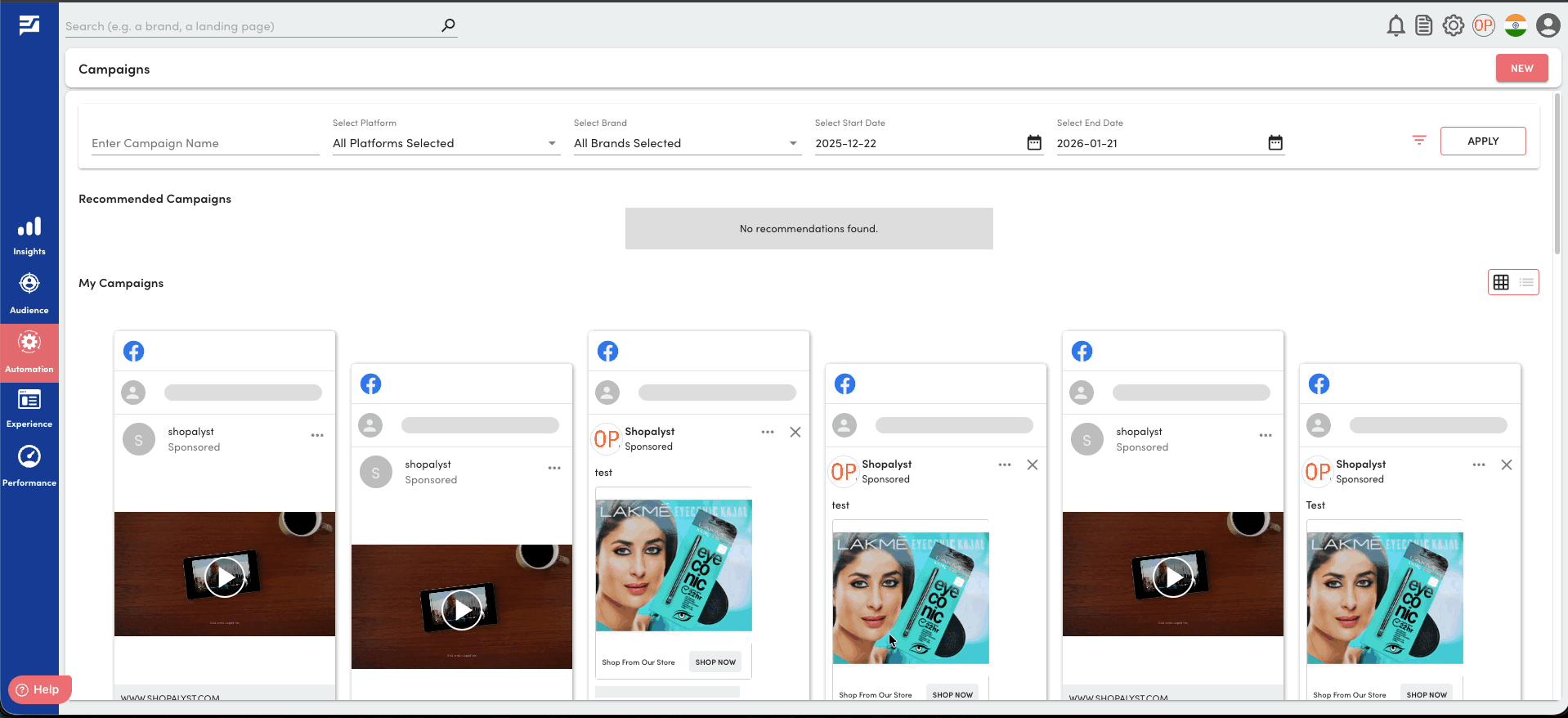Image resolution: width=1568 pixels, height=718 pixels.
Task: Click SHOP NOW on third card
Action: [715, 662]
